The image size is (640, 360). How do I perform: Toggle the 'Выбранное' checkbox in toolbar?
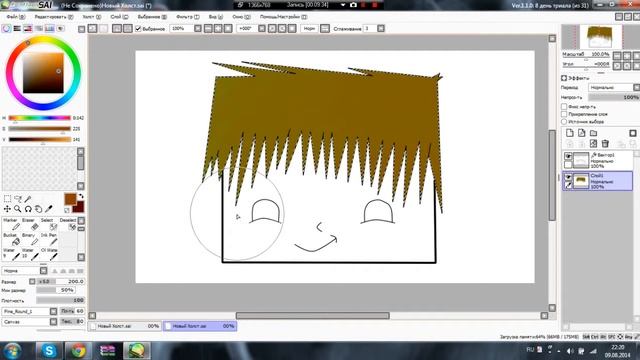click(x=138, y=29)
